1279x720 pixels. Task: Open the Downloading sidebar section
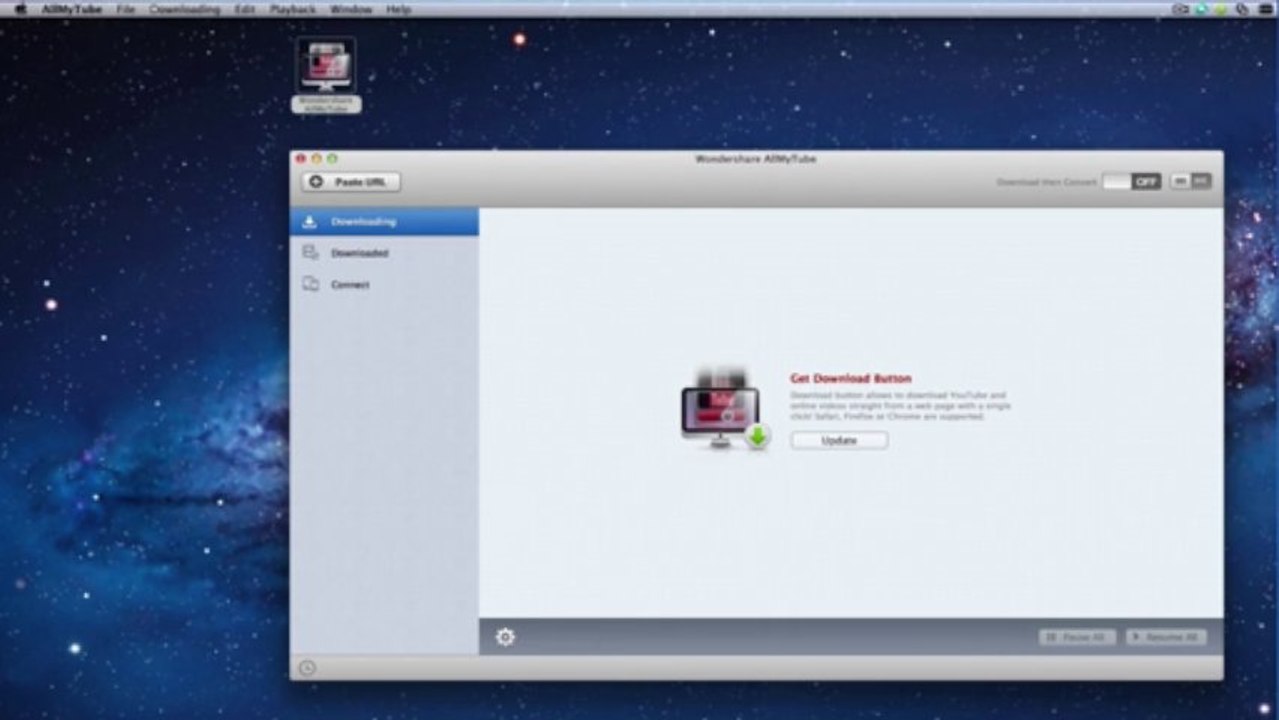click(x=384, y=221)
